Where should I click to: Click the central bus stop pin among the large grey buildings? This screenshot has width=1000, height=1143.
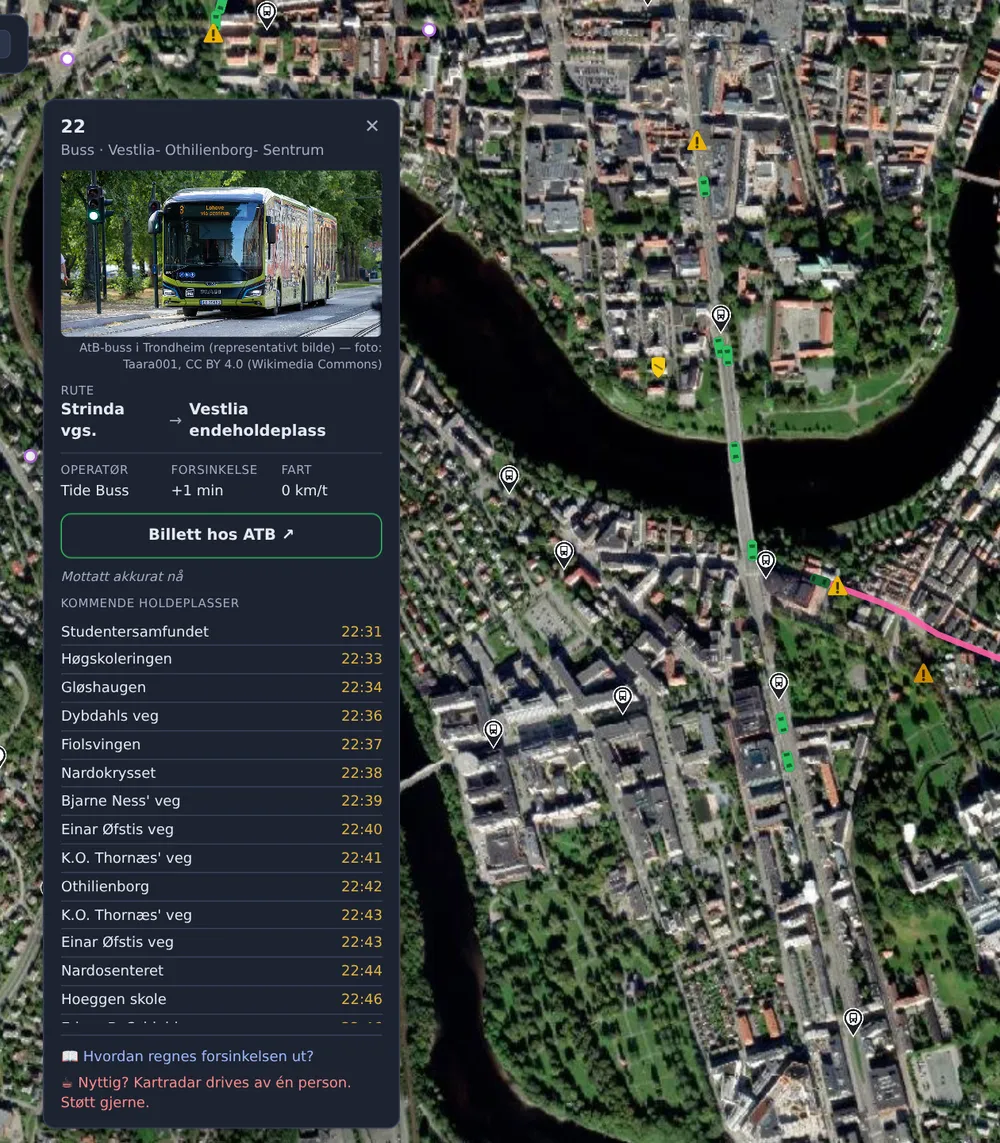point(622,699)
